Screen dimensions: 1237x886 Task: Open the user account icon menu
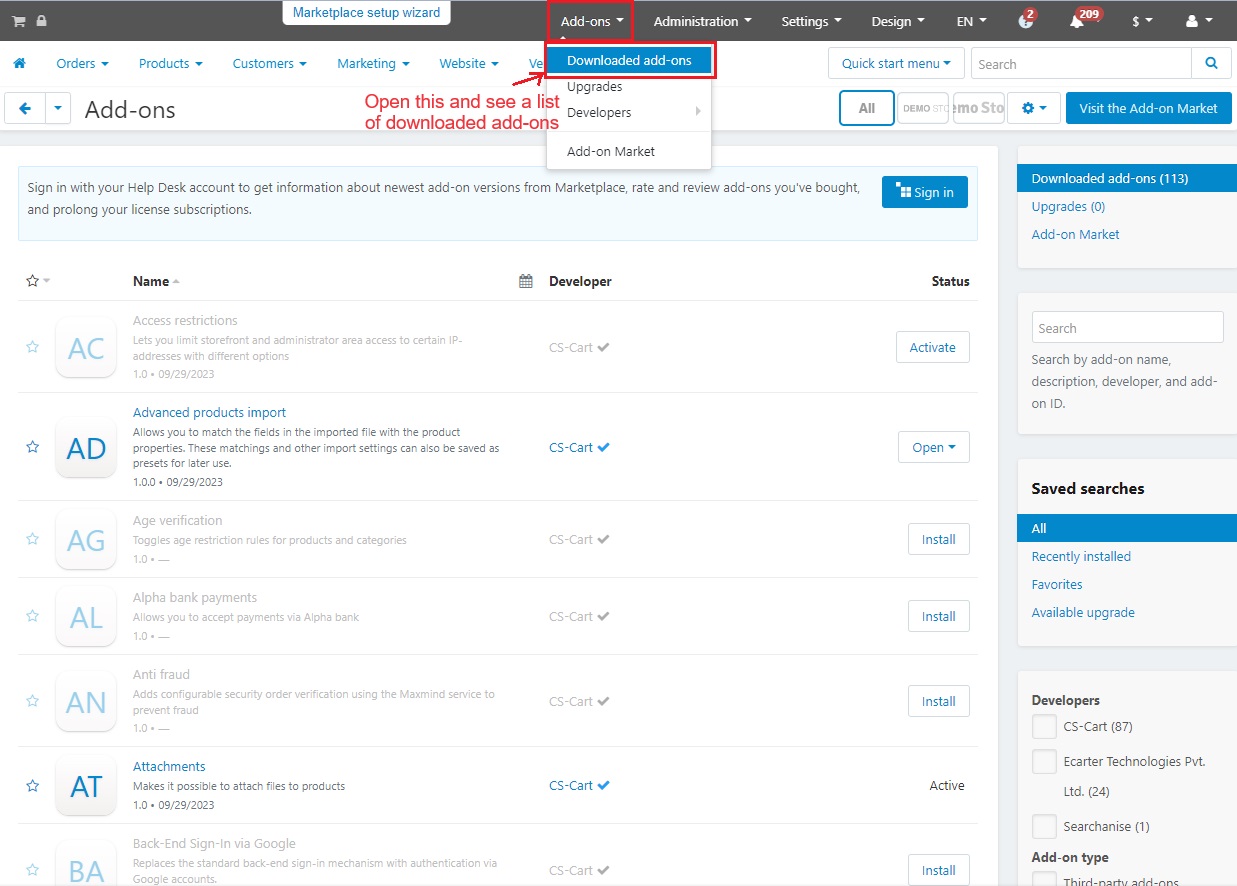click(1198, 21)
